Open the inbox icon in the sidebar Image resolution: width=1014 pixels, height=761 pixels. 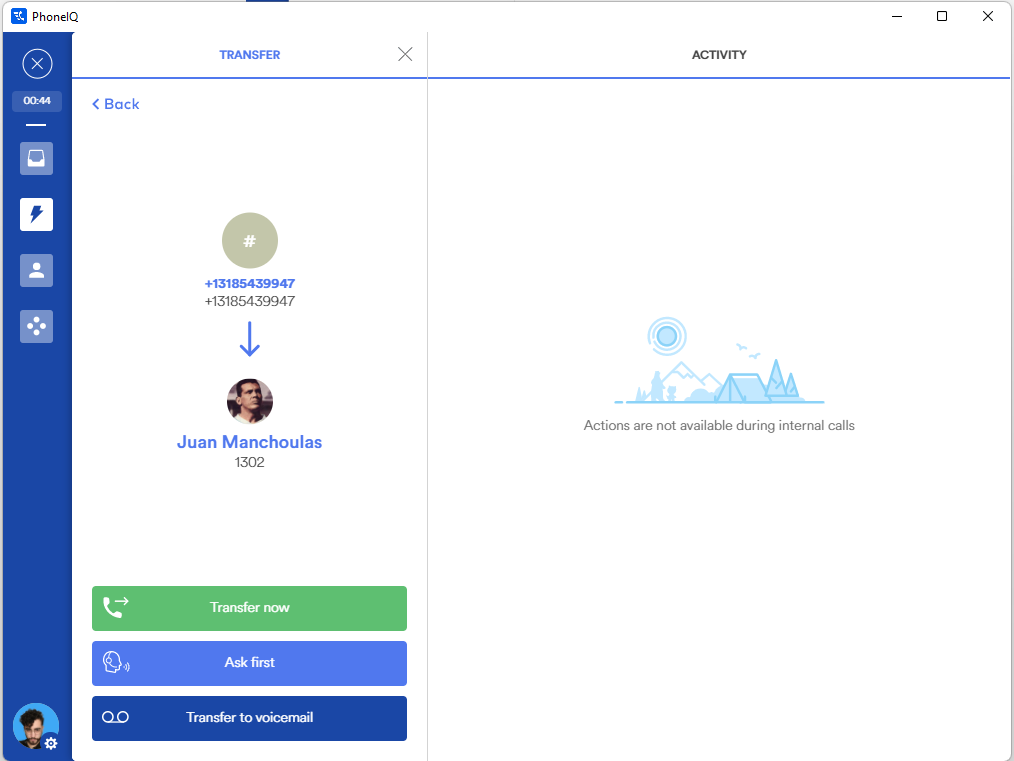37,158
